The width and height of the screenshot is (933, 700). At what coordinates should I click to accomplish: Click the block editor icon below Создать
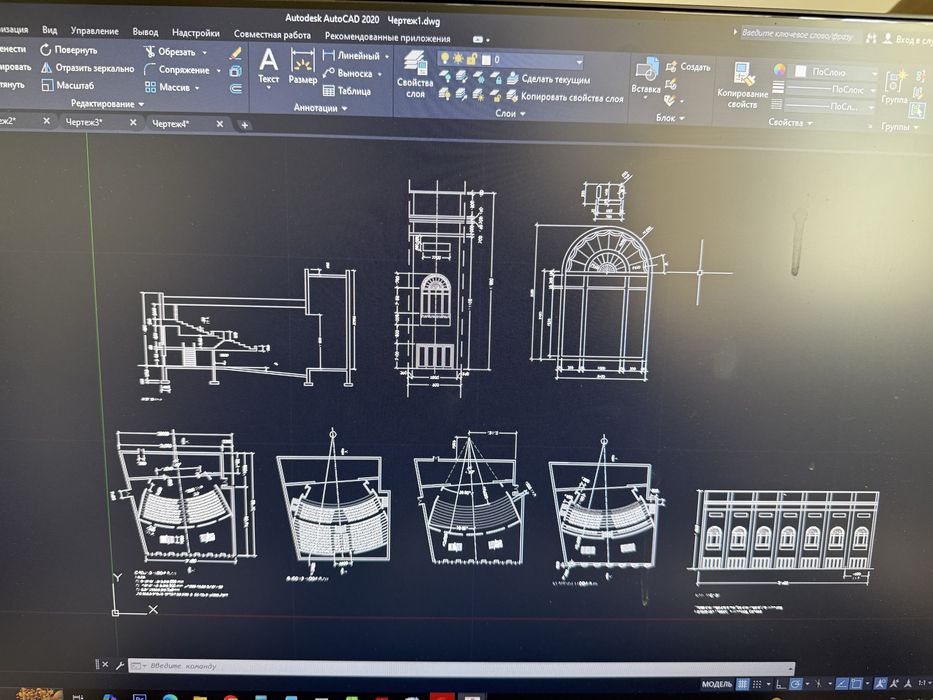pos(671,84)
